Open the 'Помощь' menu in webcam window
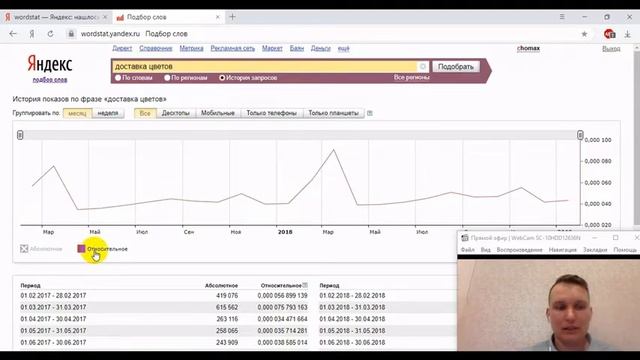Screen dimensions: 640x360 [x=625, y=249]
